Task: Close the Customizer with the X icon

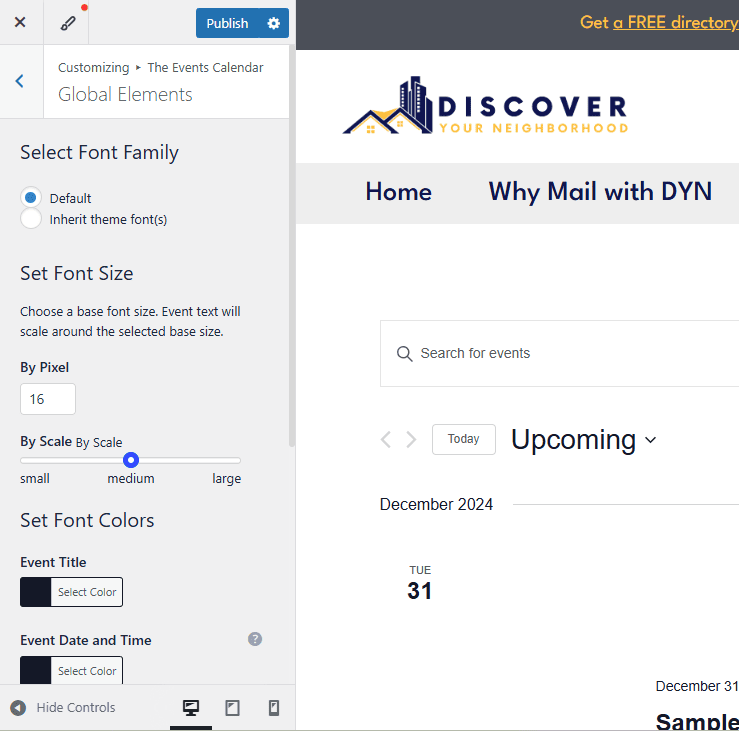Action: click(20, 22)
